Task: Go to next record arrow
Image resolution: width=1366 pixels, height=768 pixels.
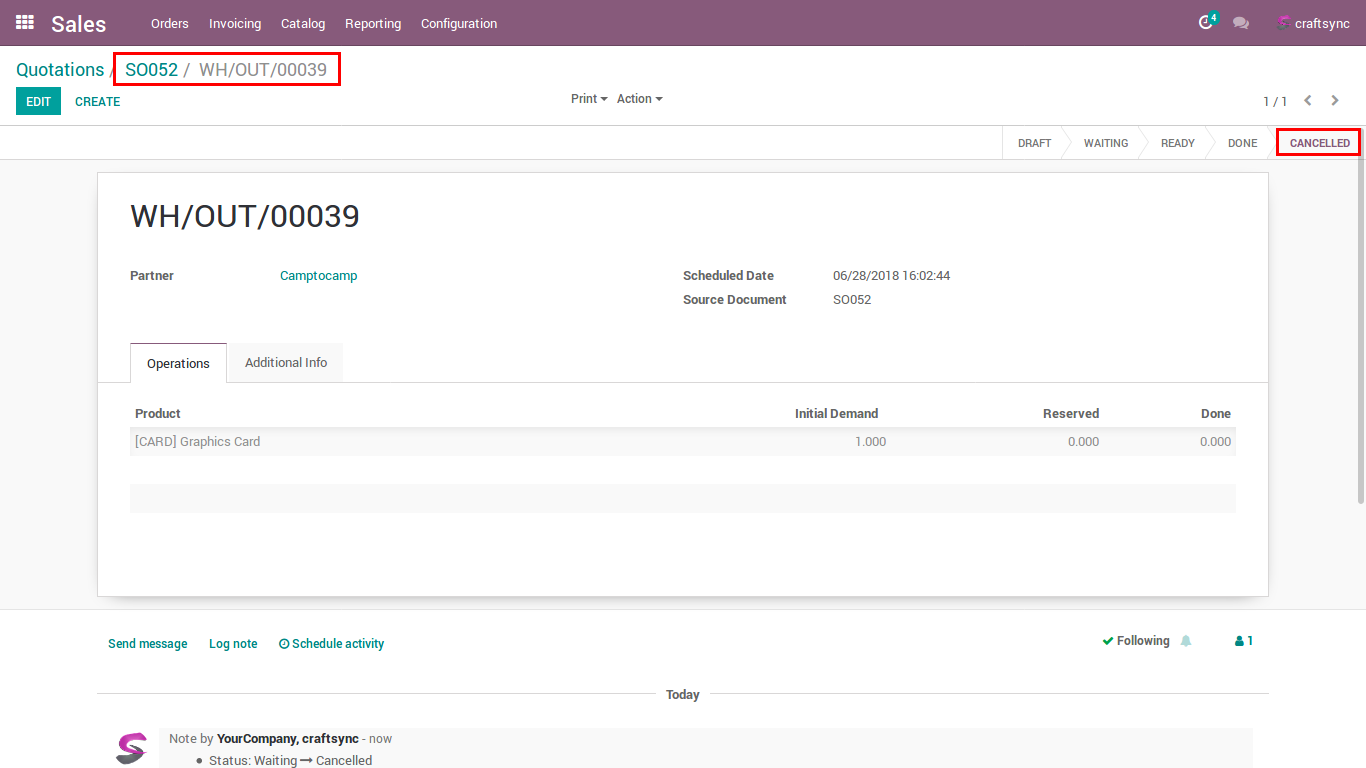Action: click(x=1335, y=100)
